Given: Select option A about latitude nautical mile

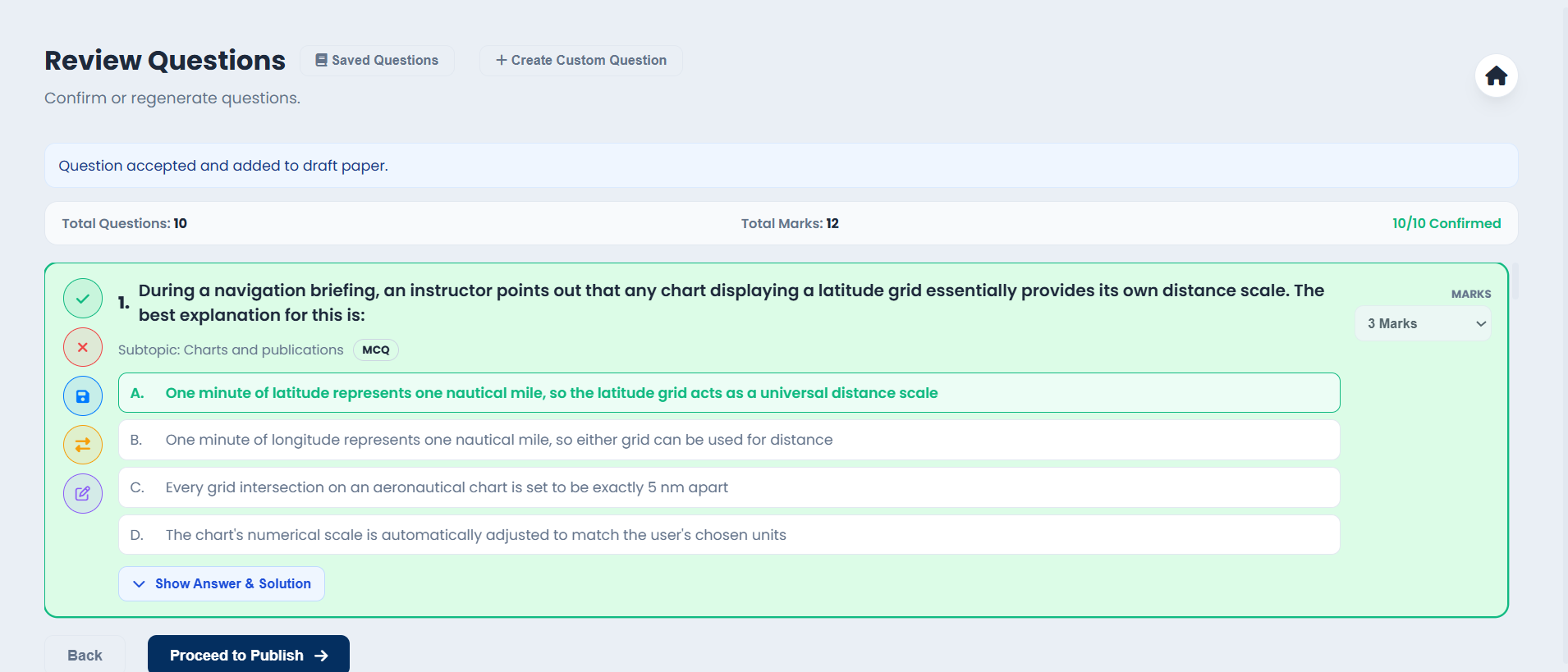Looking at the screenshot, I should coord(728,393).
